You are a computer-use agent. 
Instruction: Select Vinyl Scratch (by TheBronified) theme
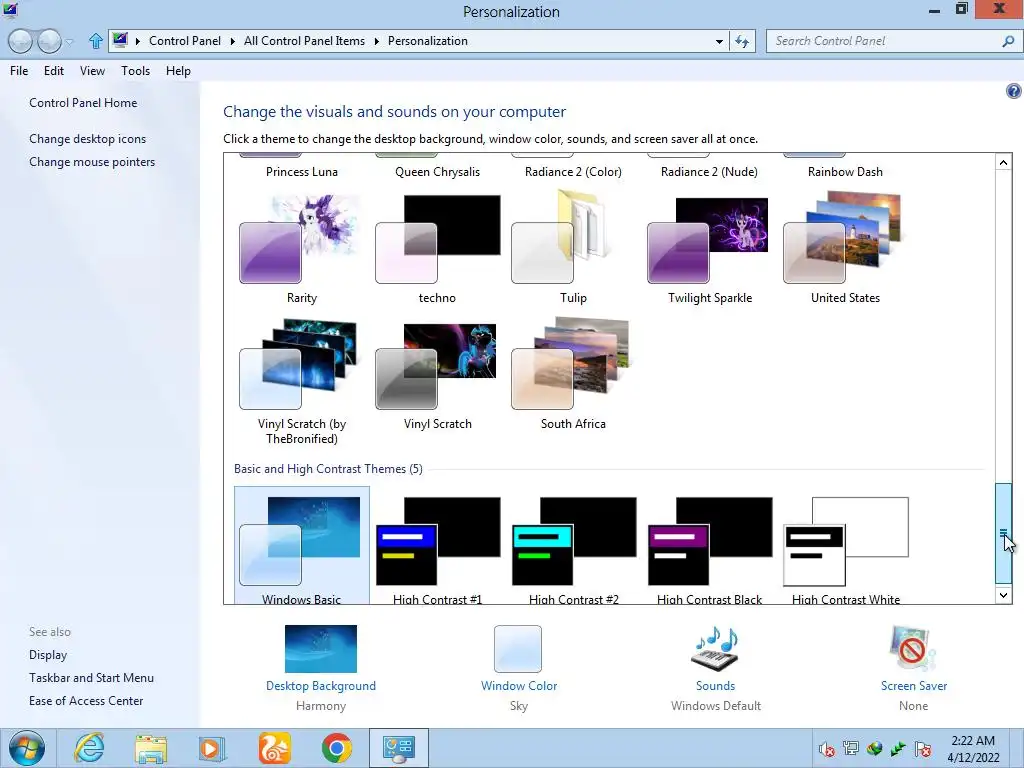(x=301, y=382)
